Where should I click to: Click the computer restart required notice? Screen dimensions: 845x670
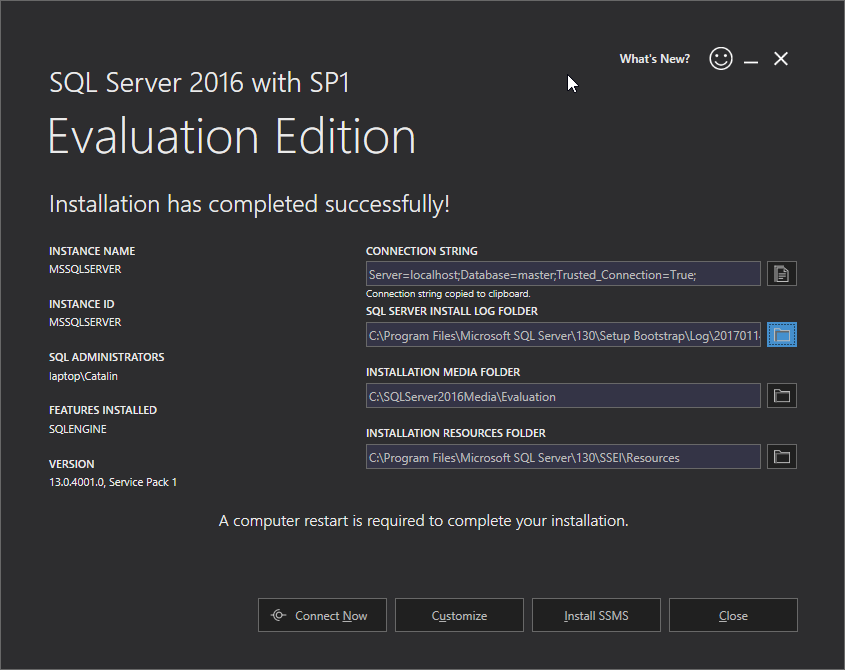click(424, 521)
